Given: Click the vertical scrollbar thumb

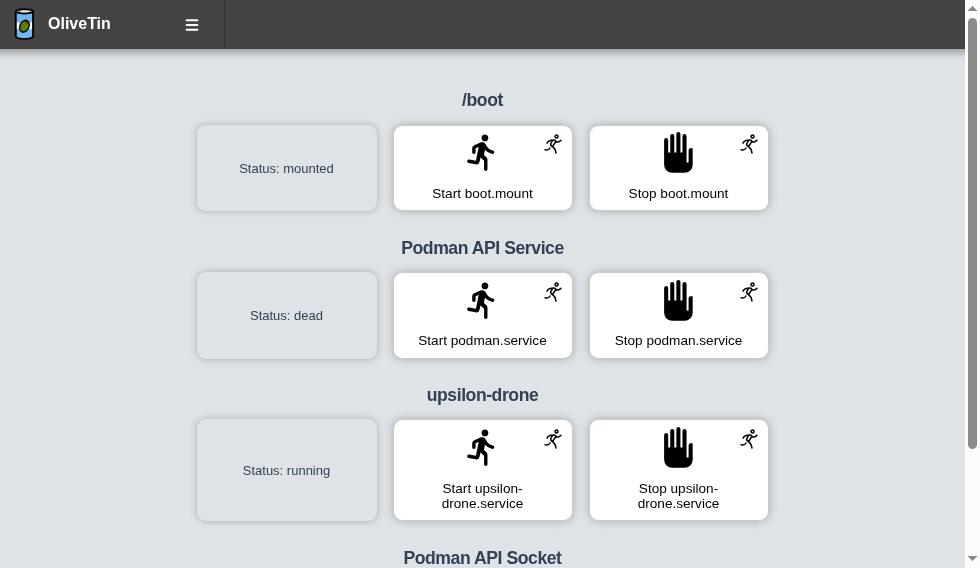Looking at the screenshot, I should [x=972, y=233].
